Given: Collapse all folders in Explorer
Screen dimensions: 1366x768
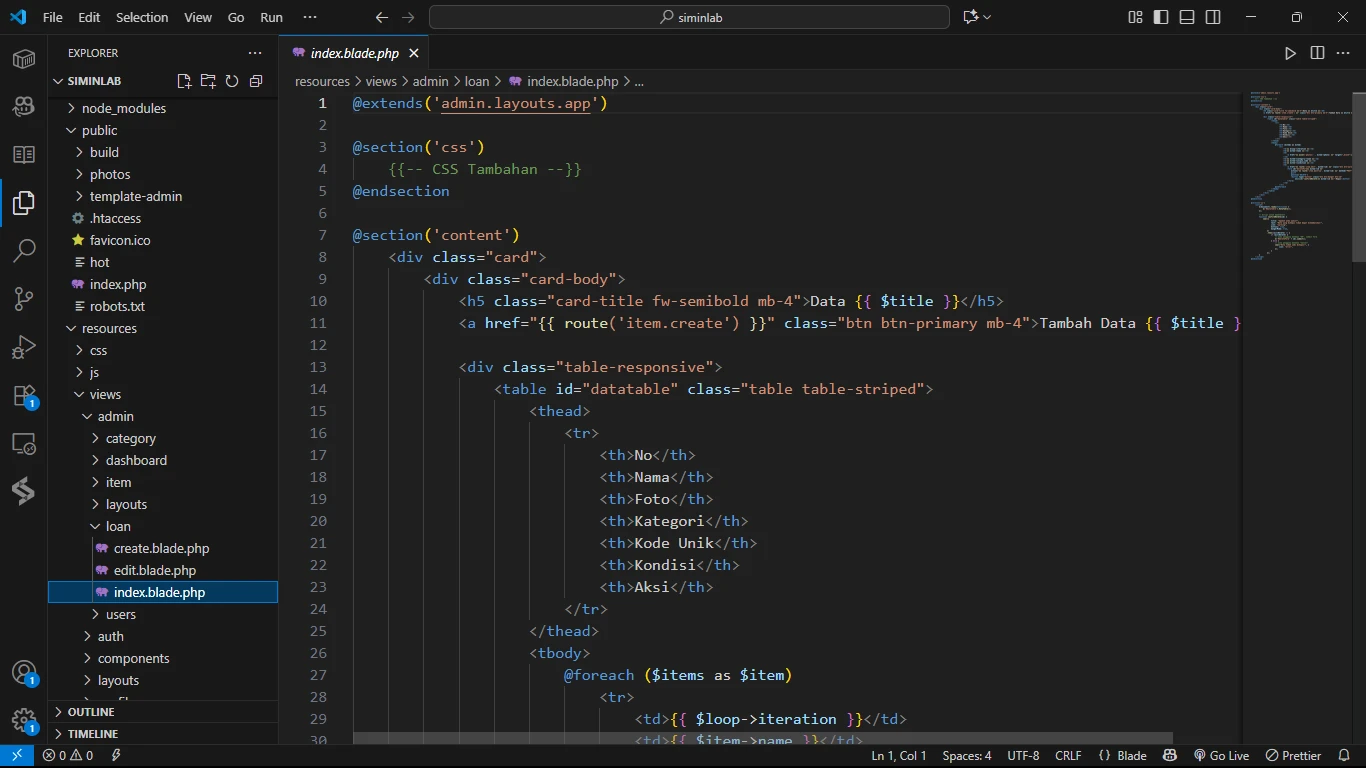Looking at the screenshot, I should 256,81.
